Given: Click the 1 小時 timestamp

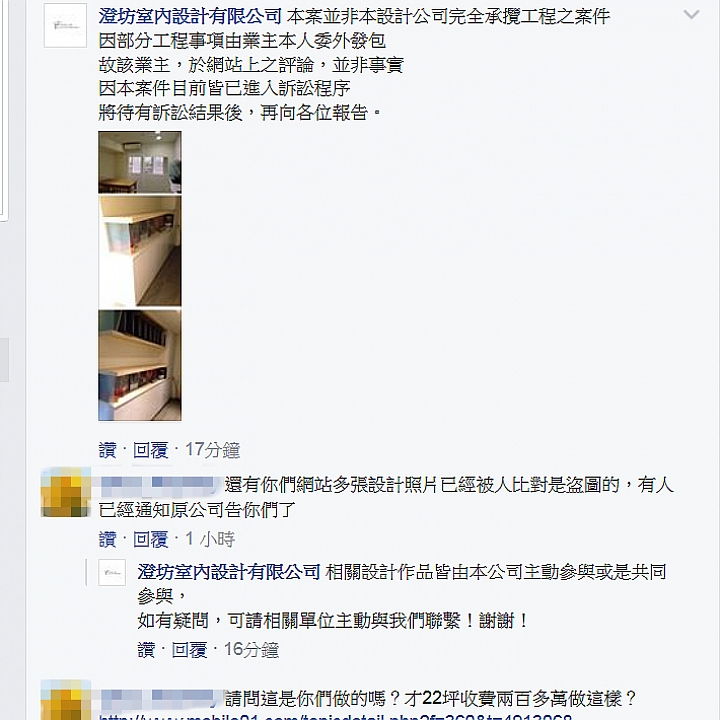Looking at the screenshot, I should [210, 539].
